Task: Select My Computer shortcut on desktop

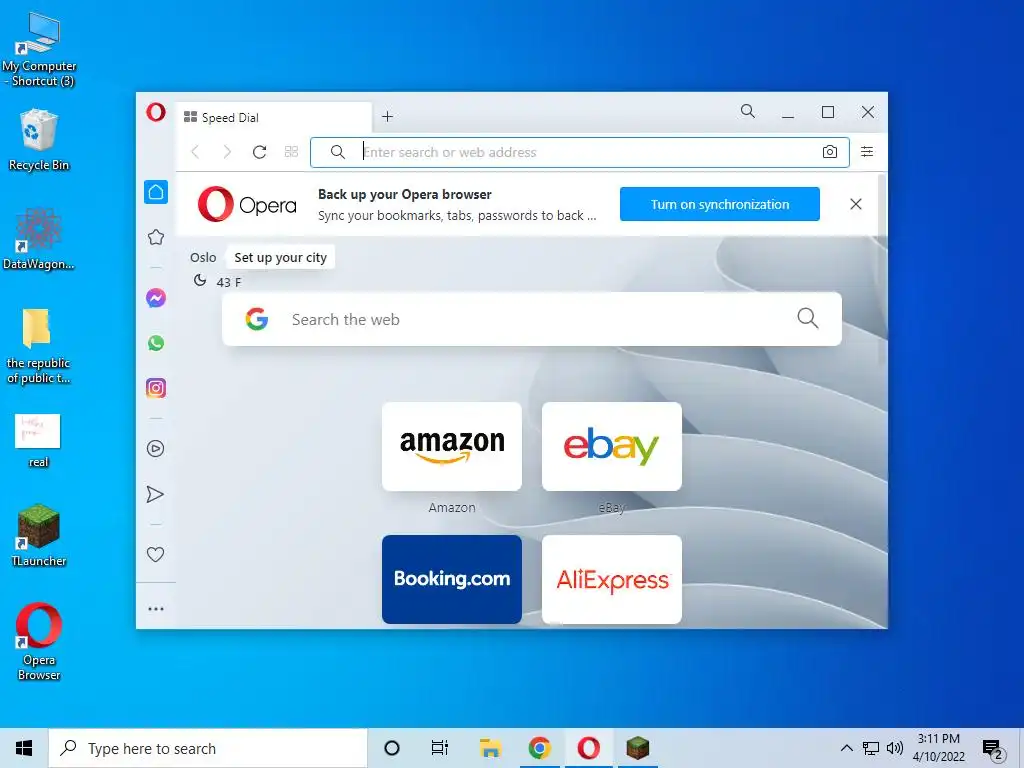Action: click(39, 50)
